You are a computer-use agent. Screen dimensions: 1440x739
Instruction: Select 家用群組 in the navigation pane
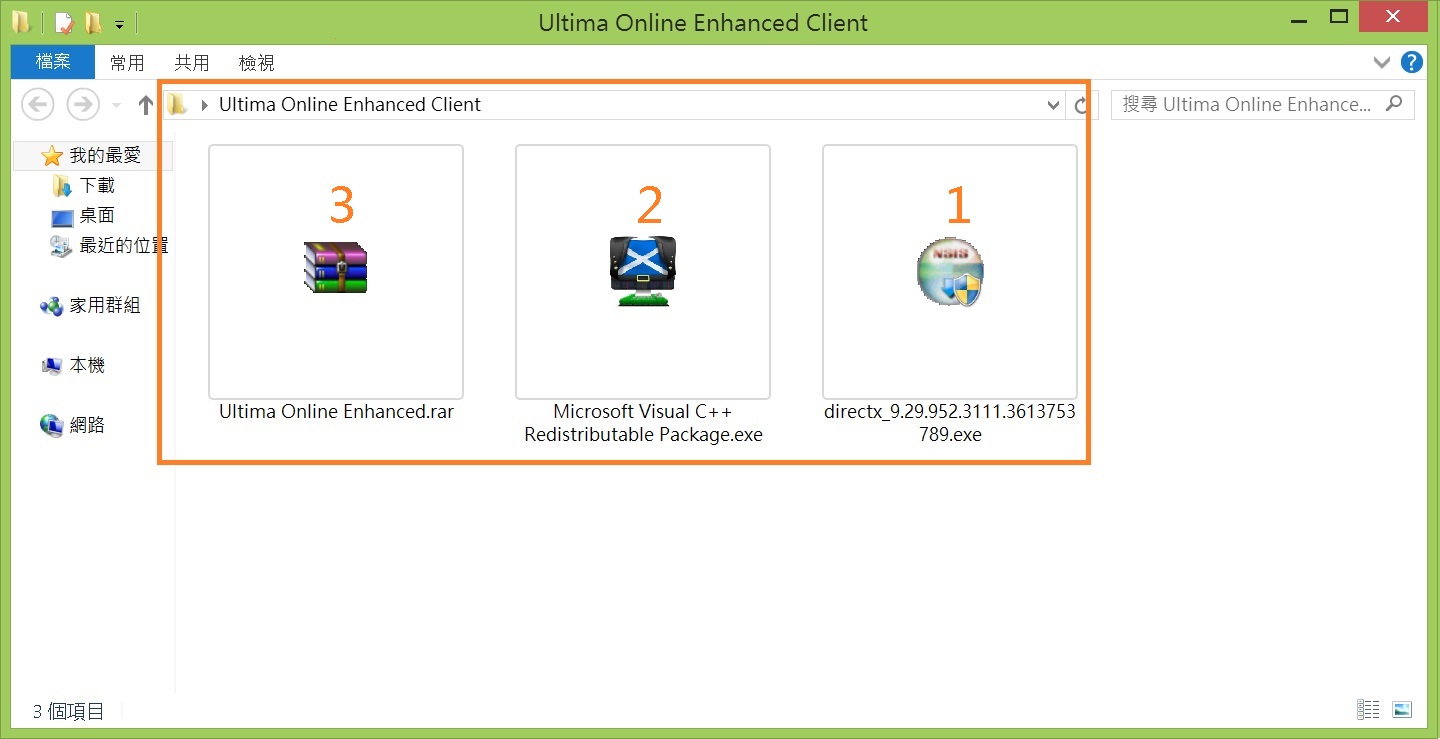(x=105, y=305)
